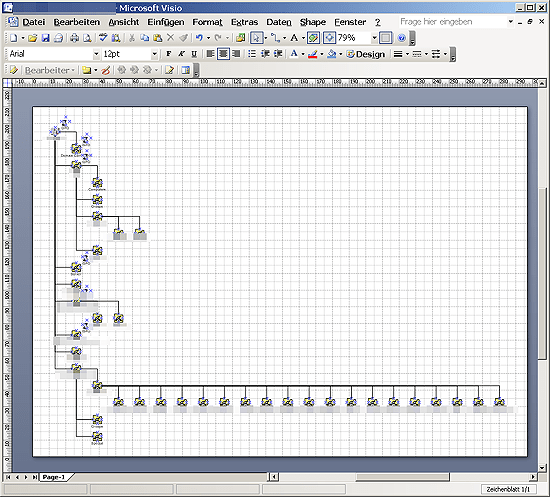Expand the New drawing dropdown arrow

click(x=23, y=38)
